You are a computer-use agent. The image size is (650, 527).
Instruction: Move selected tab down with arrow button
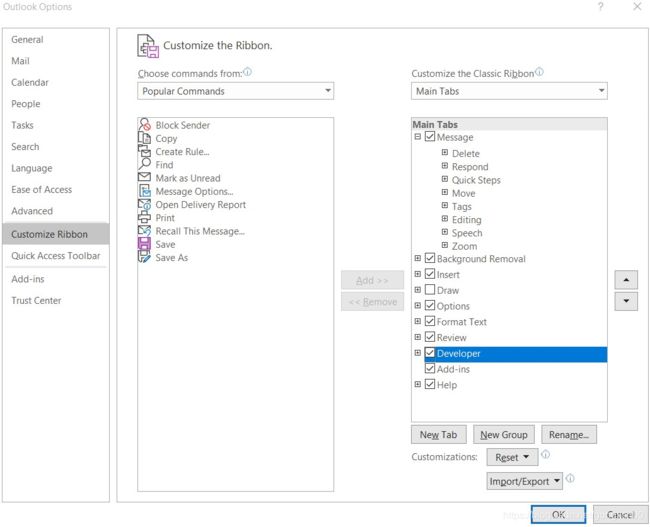point(626,301)
